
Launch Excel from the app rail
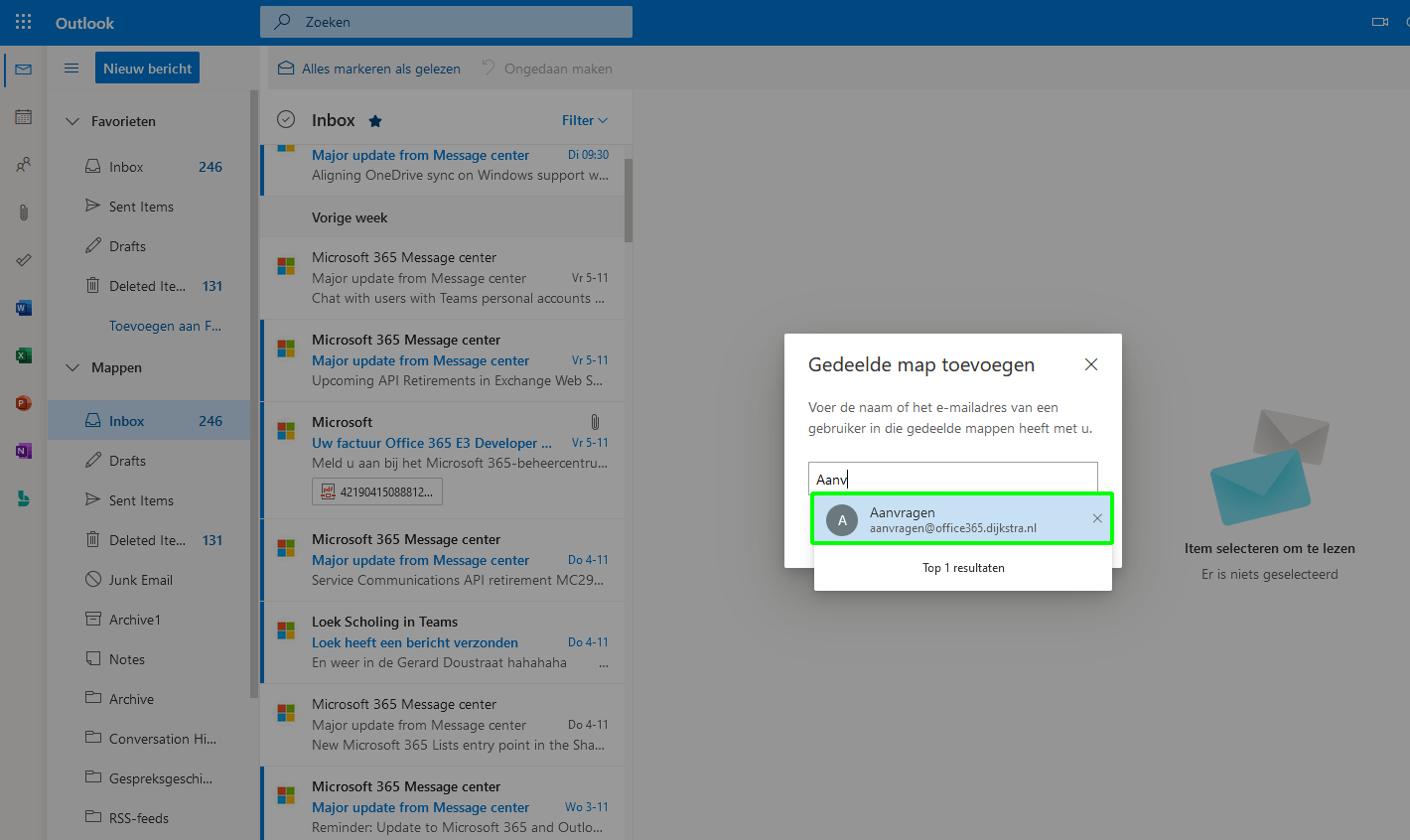24,355
